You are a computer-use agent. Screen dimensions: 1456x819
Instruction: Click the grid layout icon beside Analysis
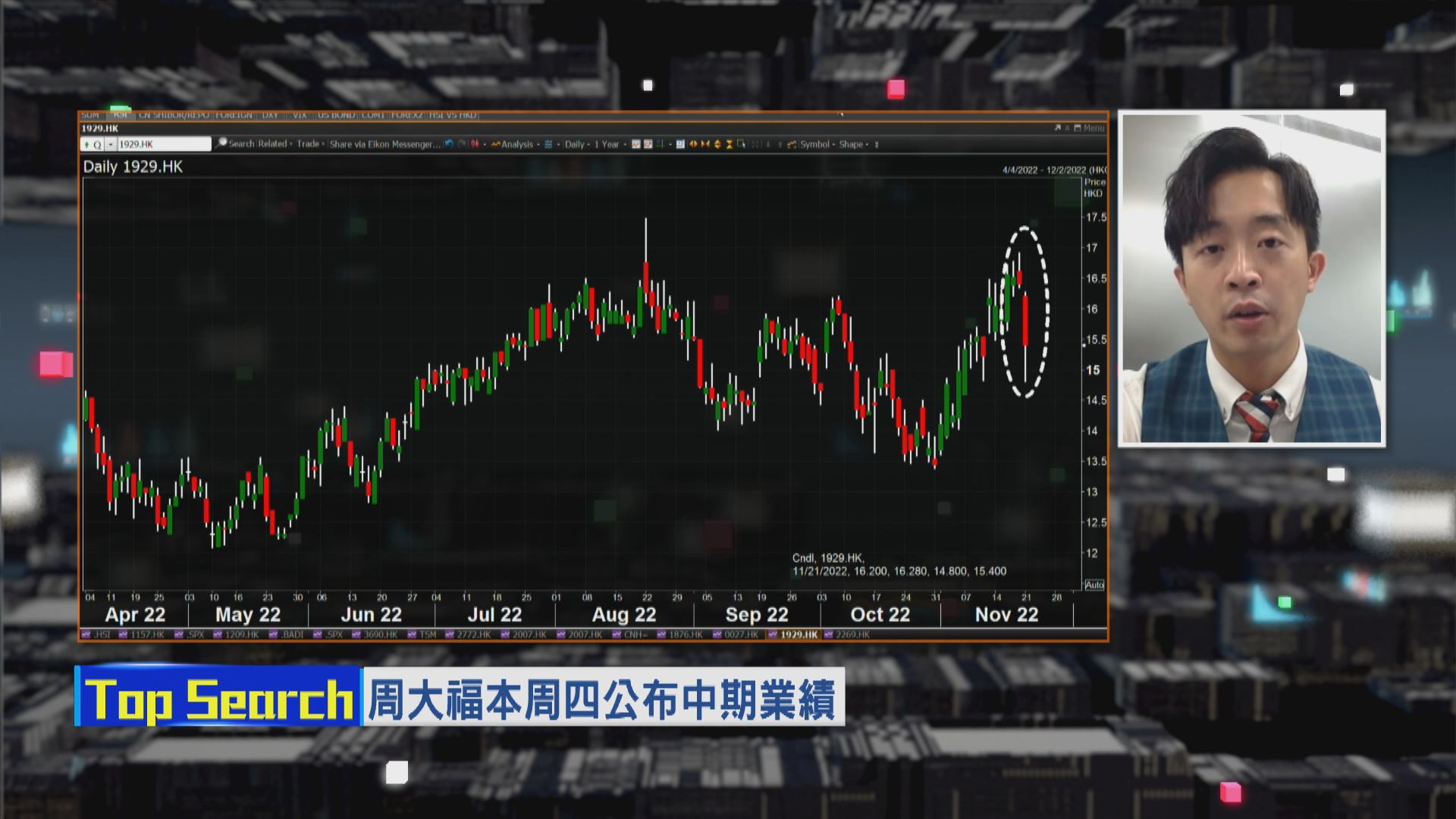click(548, 144)
